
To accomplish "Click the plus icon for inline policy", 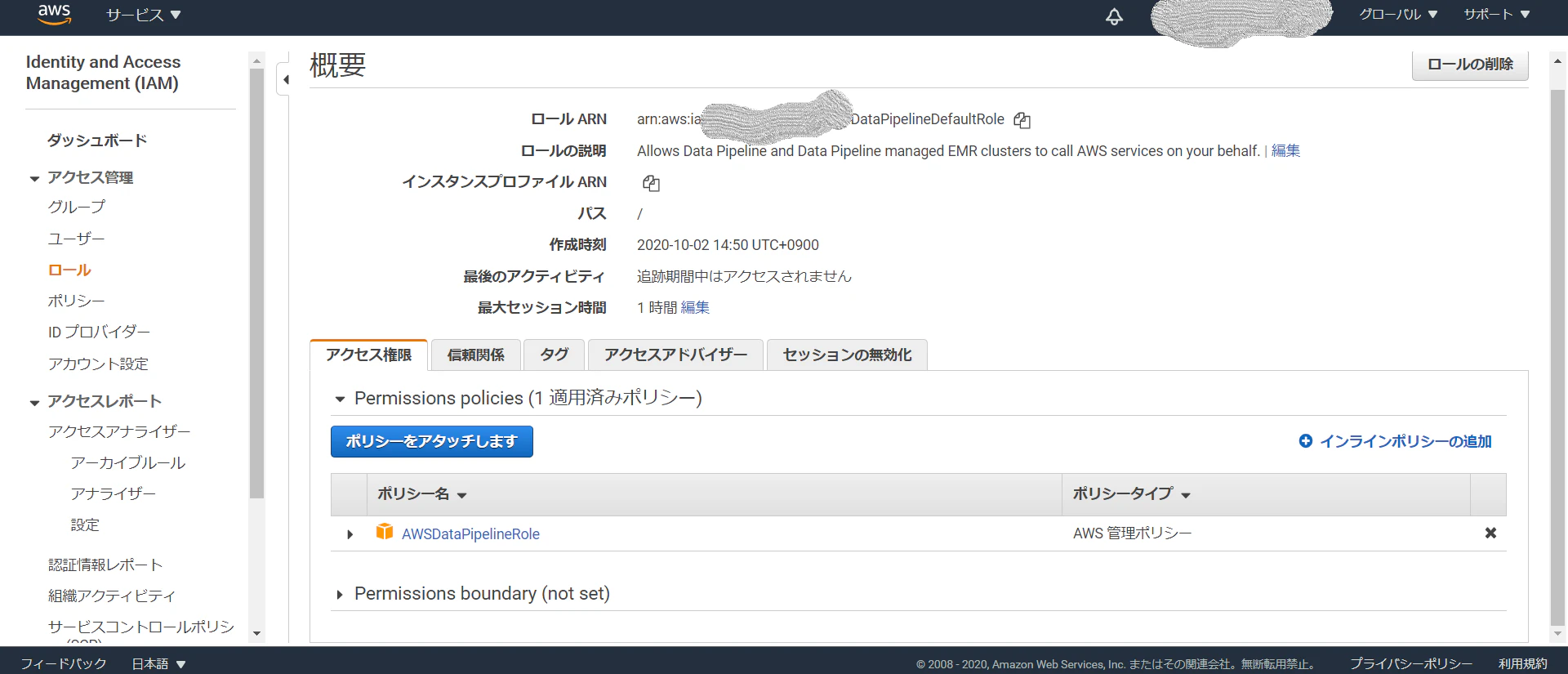I will 1305,441.
